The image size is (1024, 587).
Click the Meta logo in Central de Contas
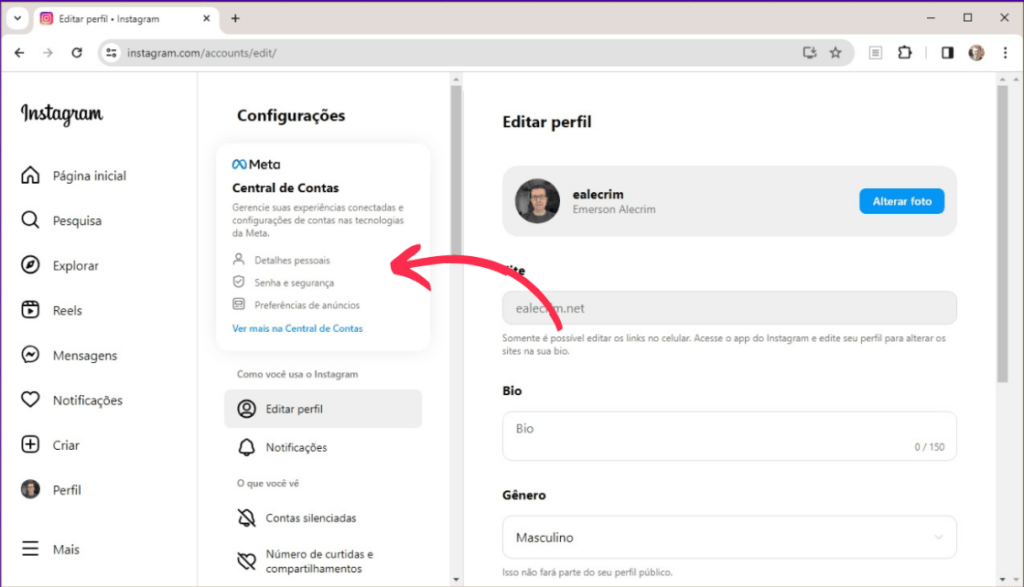coord(256,165)
